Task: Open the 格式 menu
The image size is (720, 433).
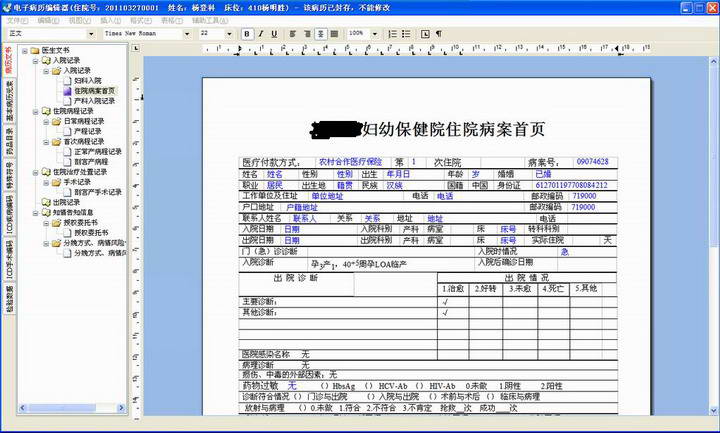Action: [141, 21]
